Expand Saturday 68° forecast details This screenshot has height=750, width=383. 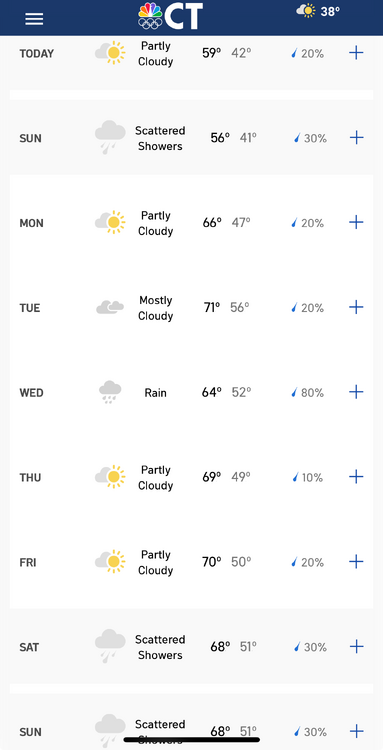[x=357, y=647]
